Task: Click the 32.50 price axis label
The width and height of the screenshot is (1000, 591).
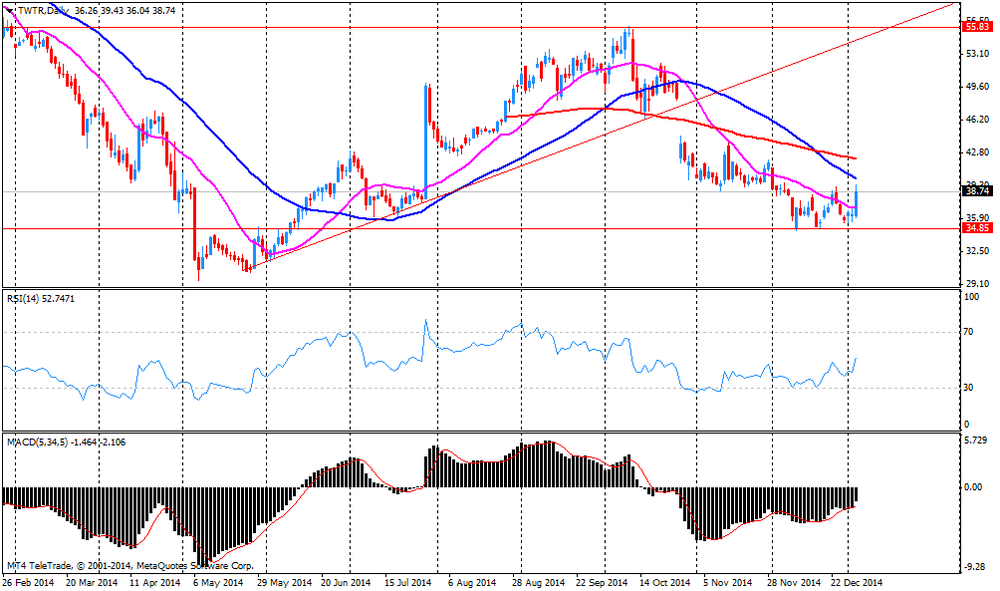Action: (975, 251)
